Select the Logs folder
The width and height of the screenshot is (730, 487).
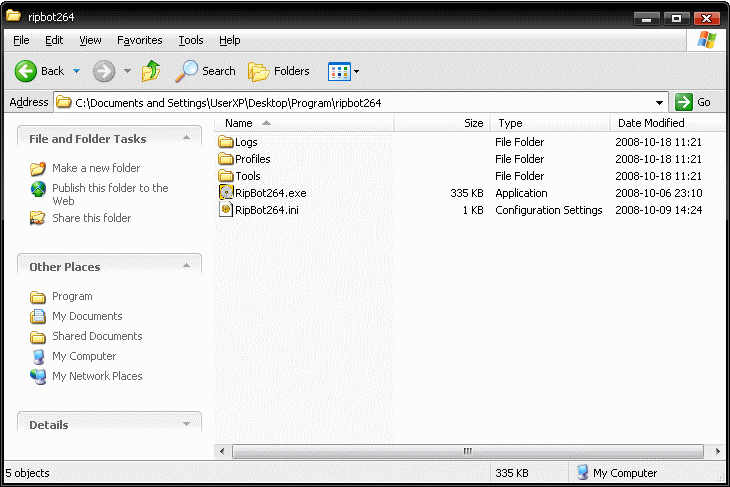click(x=245, y=142)
